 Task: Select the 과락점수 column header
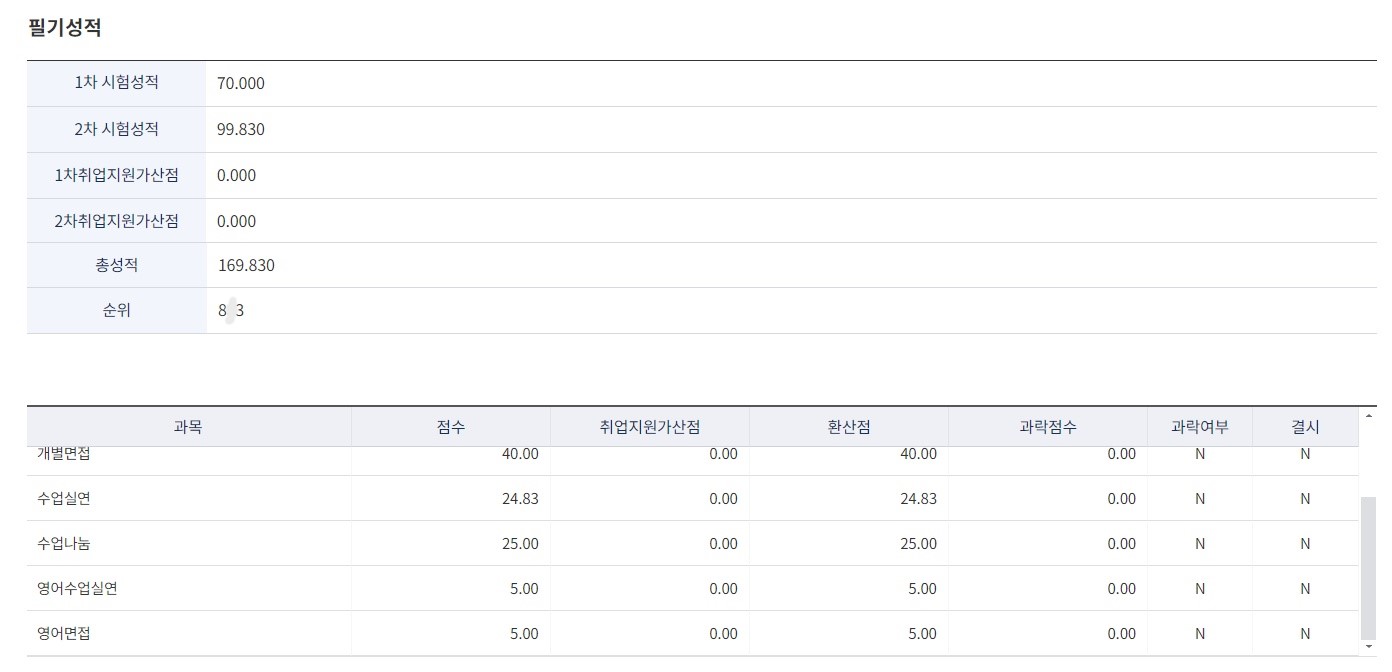(x=1047, y=427)
